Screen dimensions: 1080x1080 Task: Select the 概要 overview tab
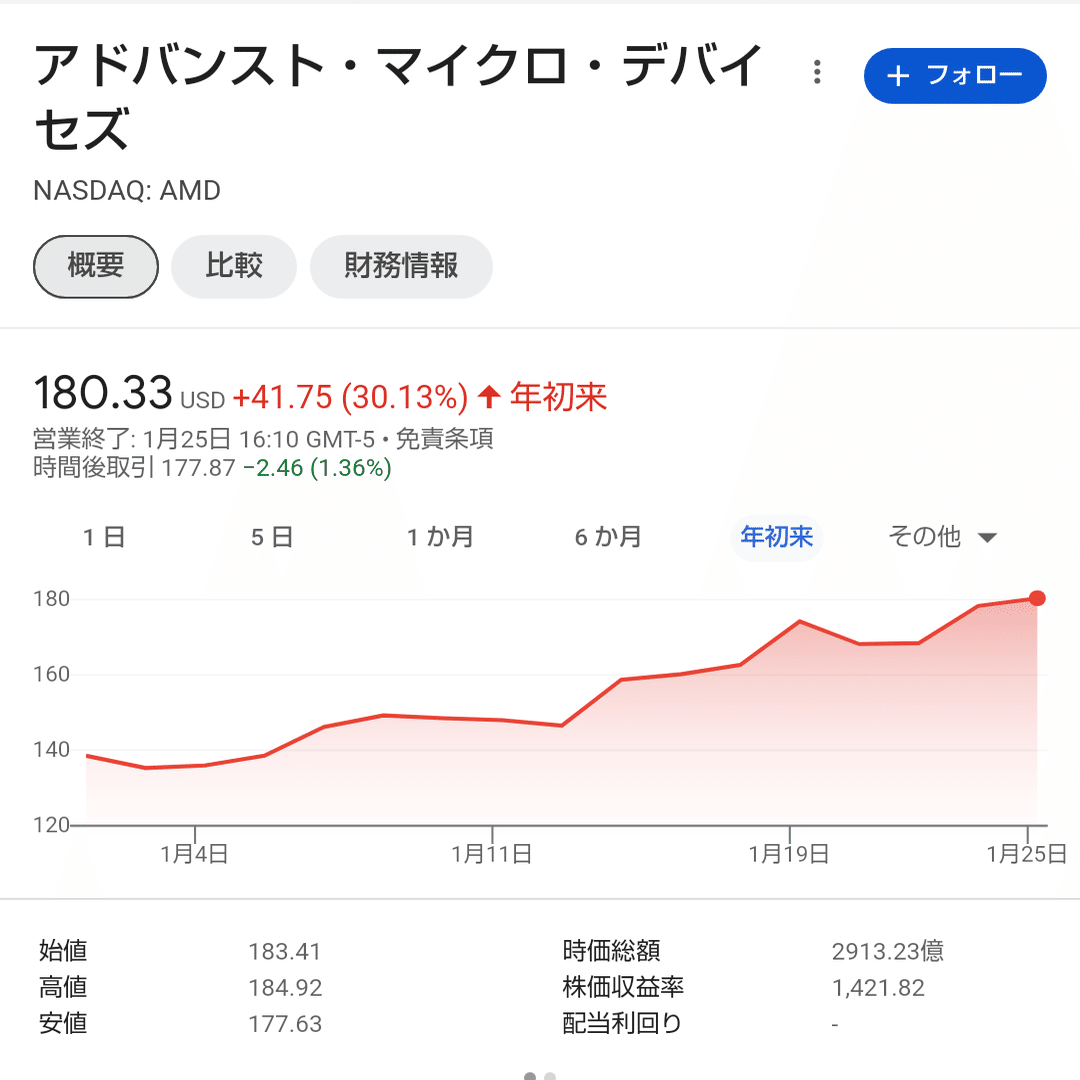96,267
